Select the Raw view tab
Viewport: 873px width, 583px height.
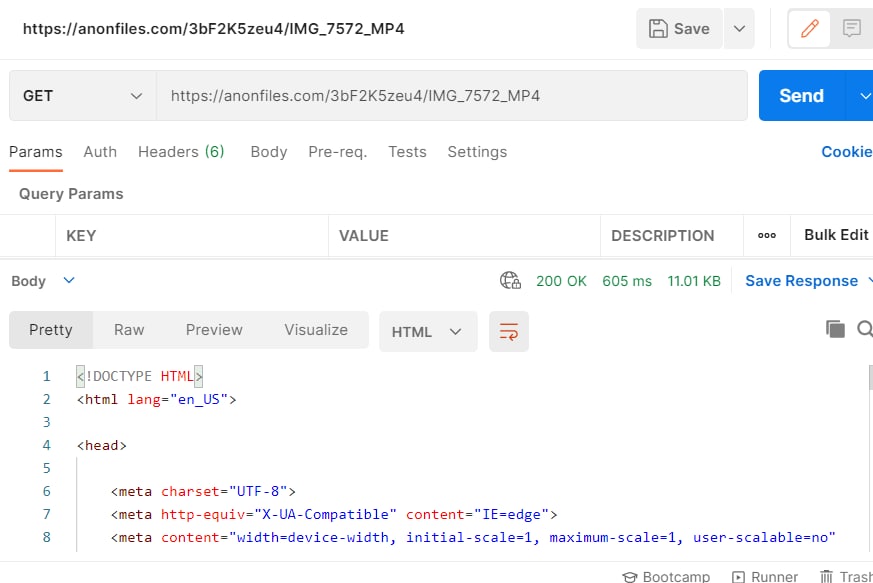point(129,330)
